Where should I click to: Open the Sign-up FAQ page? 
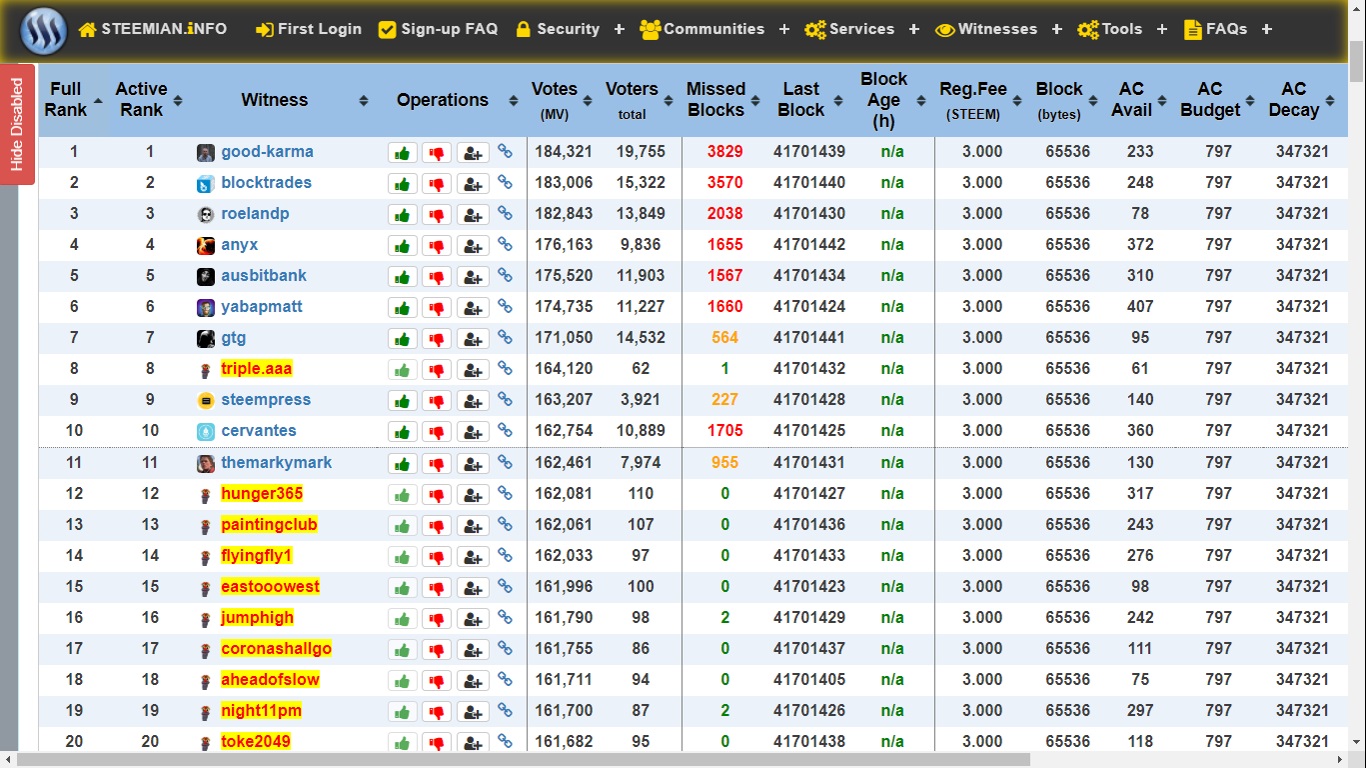(438, 29)
